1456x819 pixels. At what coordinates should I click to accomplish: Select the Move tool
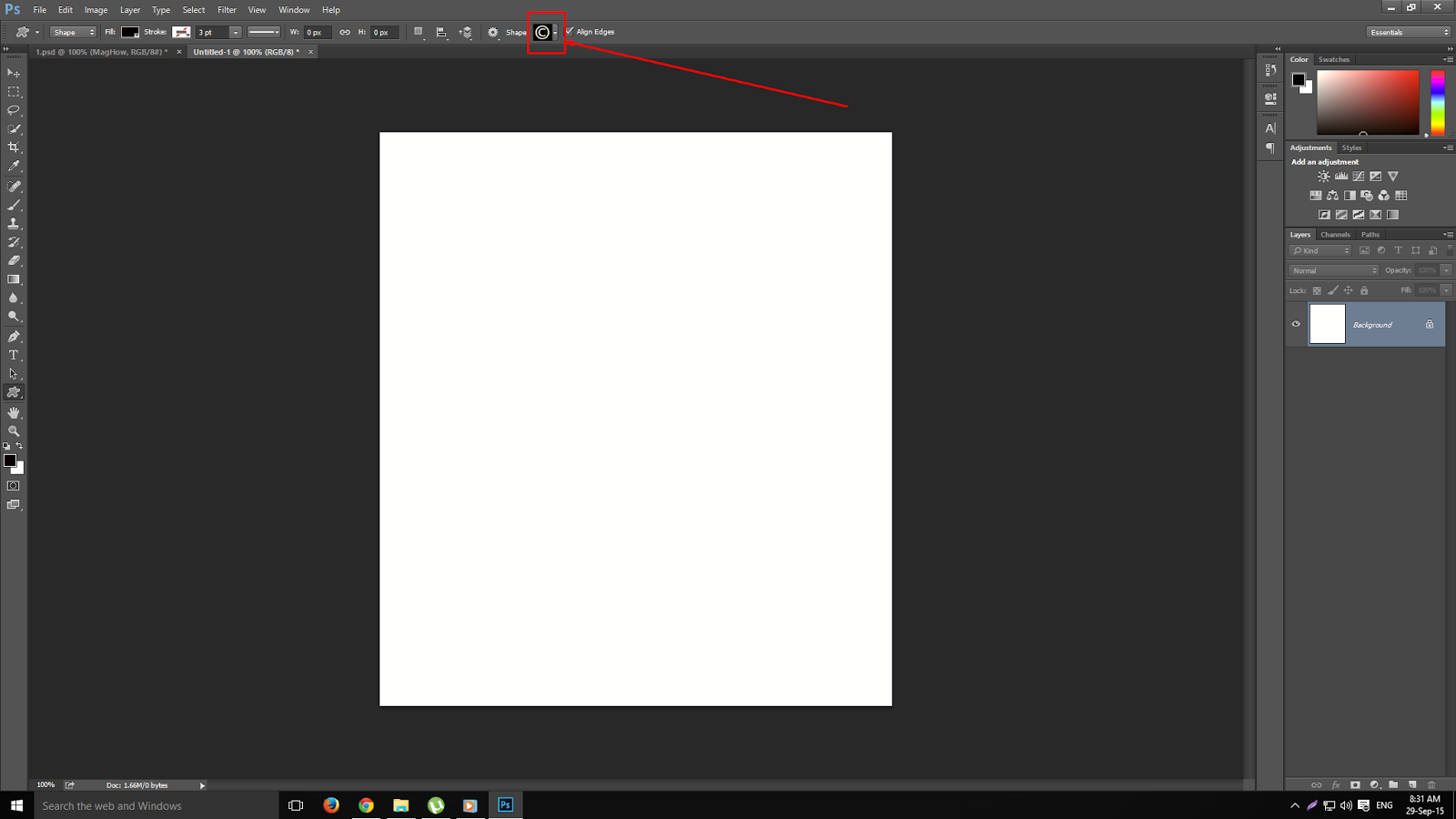(x=14, y=73)
